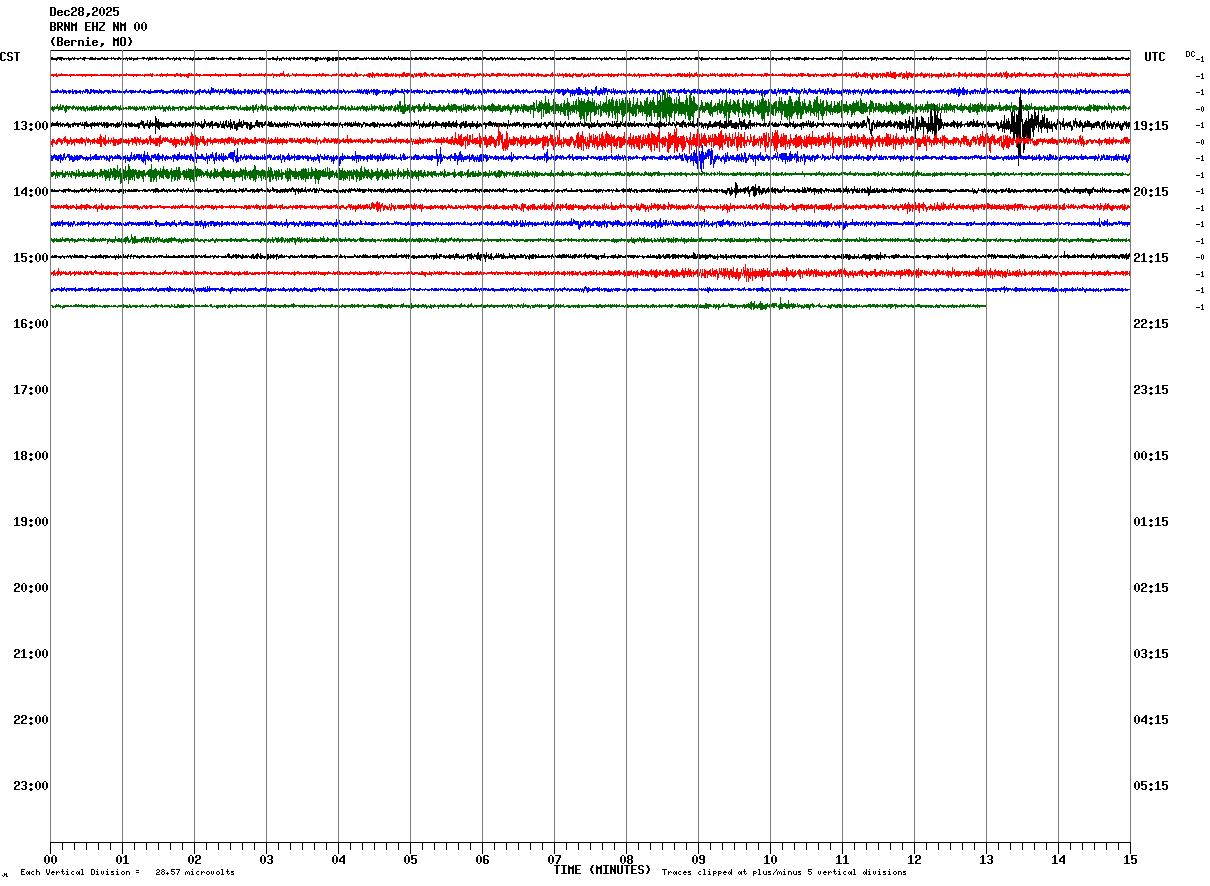Click minute 10 on the time axis
1210x886 pixels.
[770, 860]
